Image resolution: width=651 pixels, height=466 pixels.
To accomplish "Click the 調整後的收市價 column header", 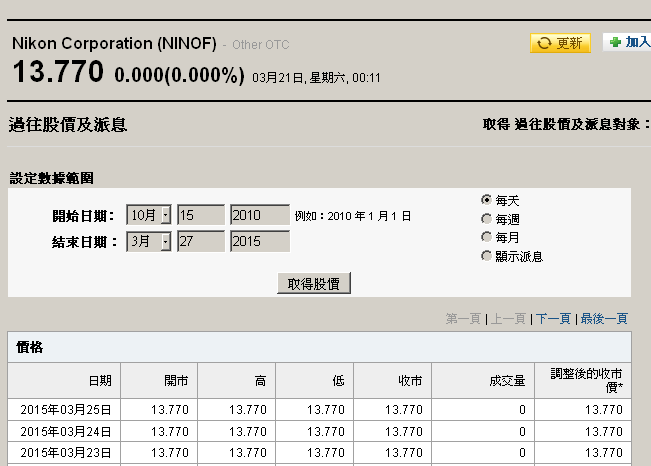I will point(583,380).
